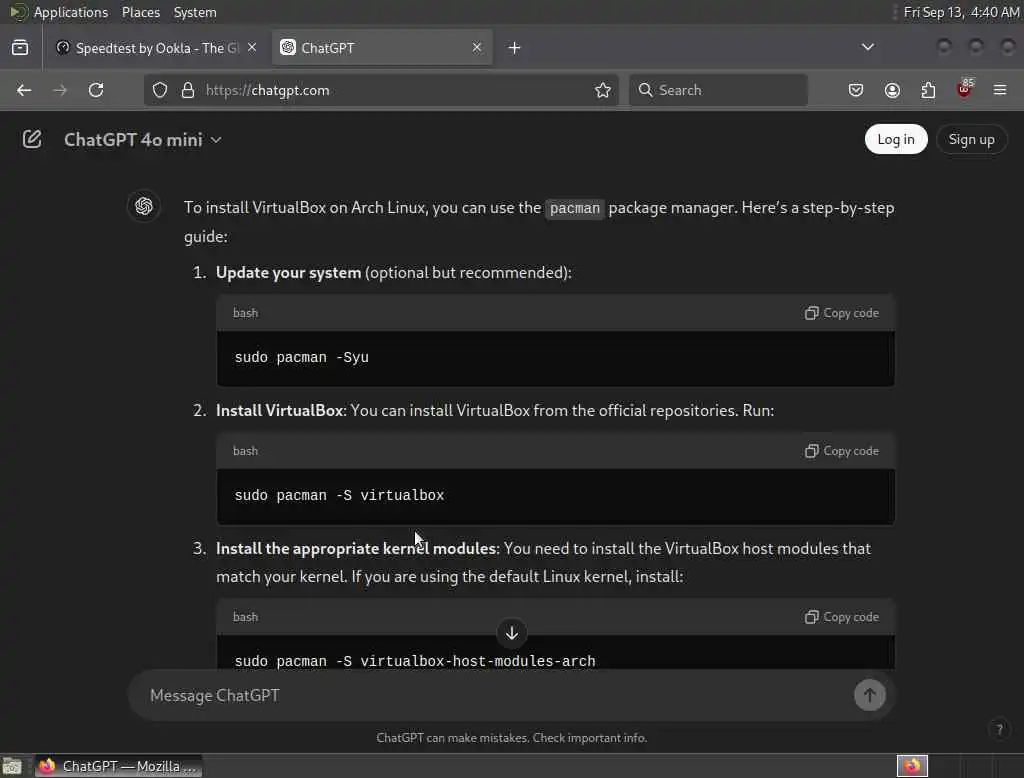Click the Firefox Search box
Image resolution: width=1024 pixels, height=778 pixels.
[x=718, y=90]
